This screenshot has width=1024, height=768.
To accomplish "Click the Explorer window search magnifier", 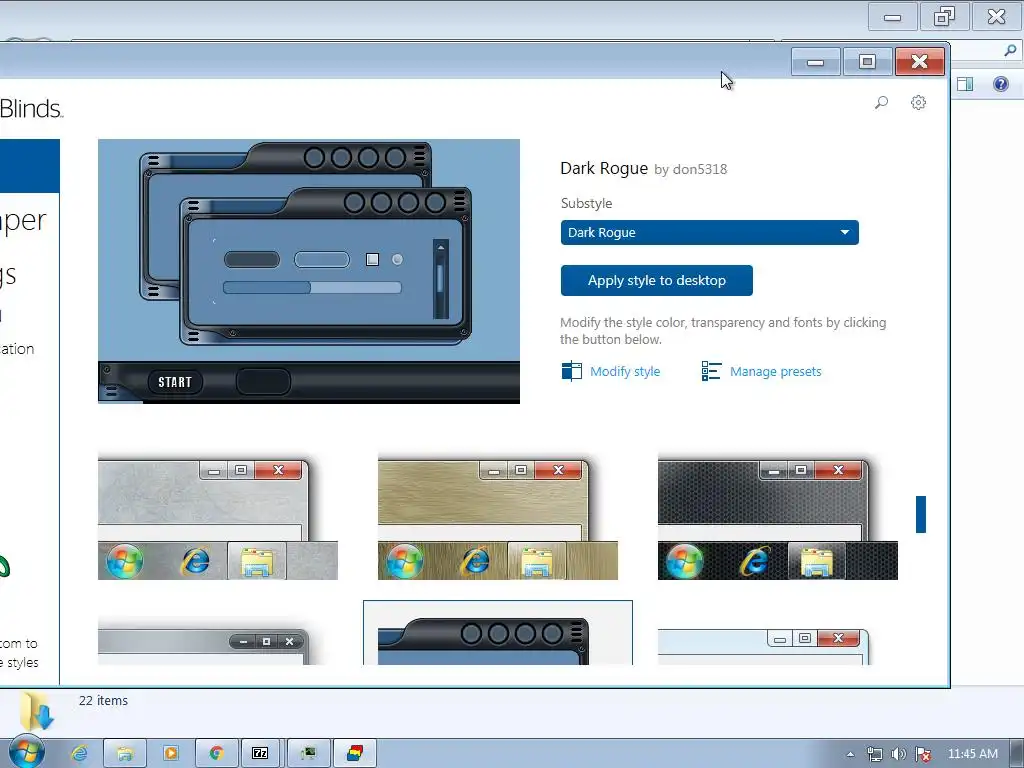I will coord(1010,50).
